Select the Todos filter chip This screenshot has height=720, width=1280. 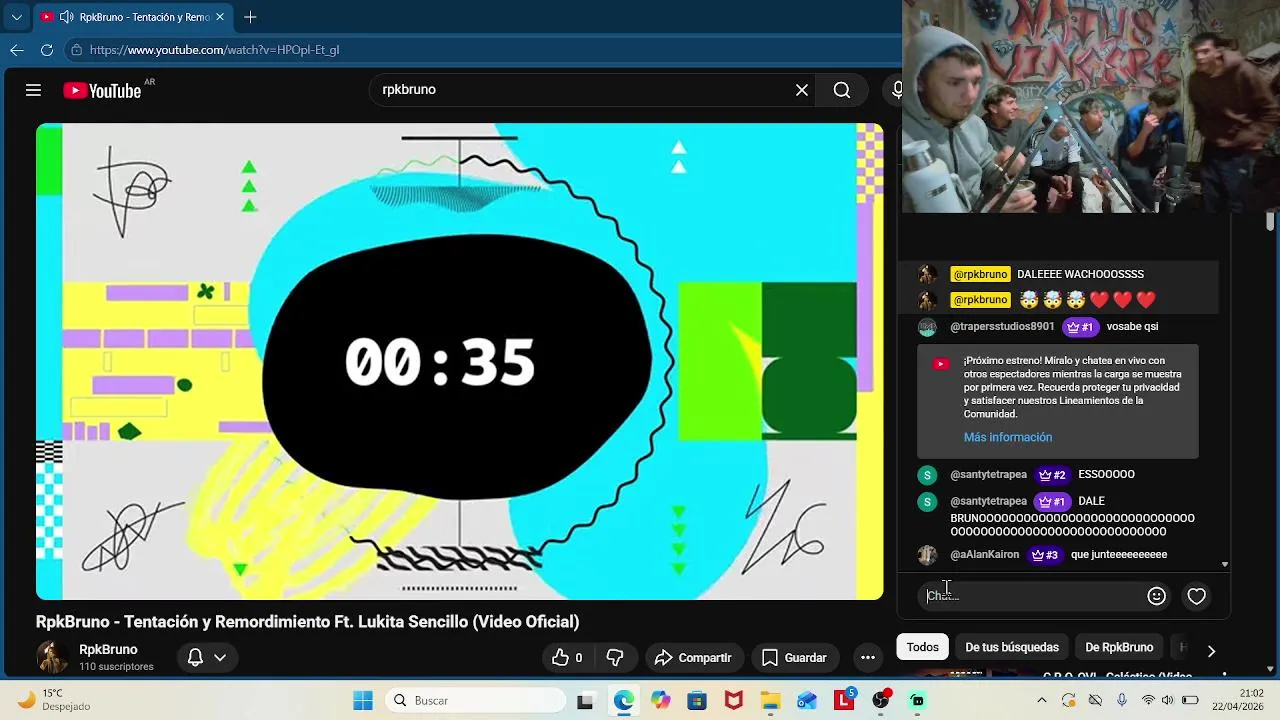pos(922,647)
